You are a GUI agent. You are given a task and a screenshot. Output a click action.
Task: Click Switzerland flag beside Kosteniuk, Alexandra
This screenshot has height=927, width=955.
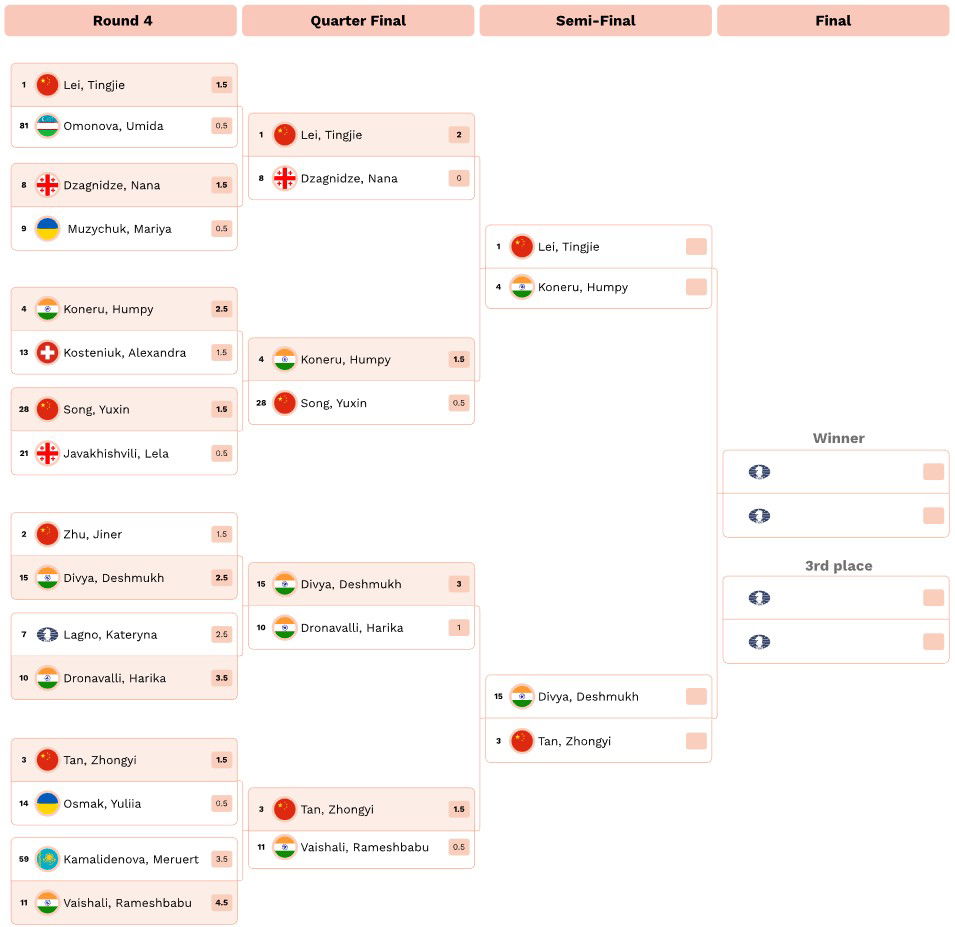47,353
